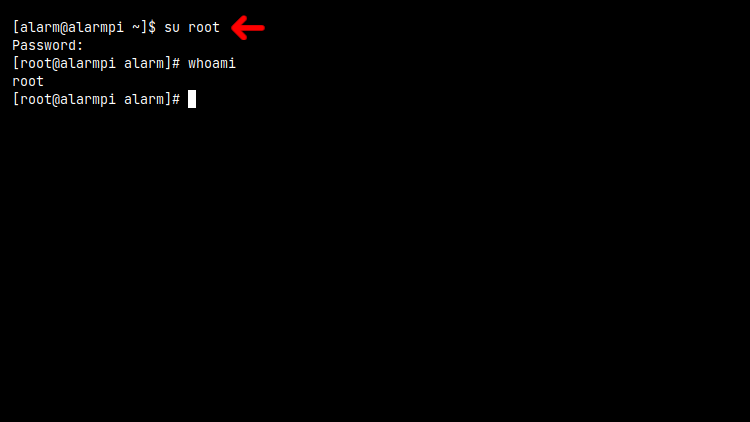Click root@alarmpi on the whoami line
750x422 pixels.
pyautogui.click(x=68, y=63)
